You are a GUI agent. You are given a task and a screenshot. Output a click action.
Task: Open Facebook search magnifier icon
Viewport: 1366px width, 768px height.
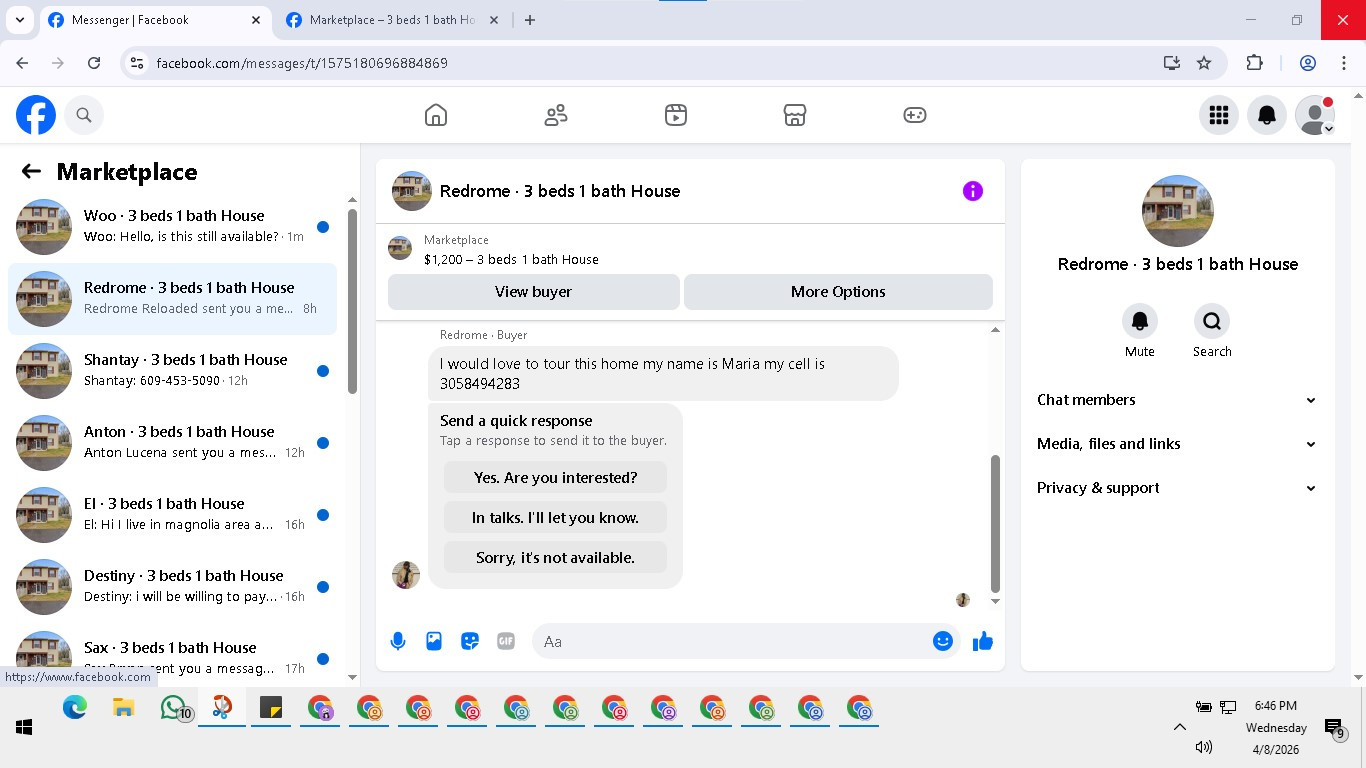(84, 115)
